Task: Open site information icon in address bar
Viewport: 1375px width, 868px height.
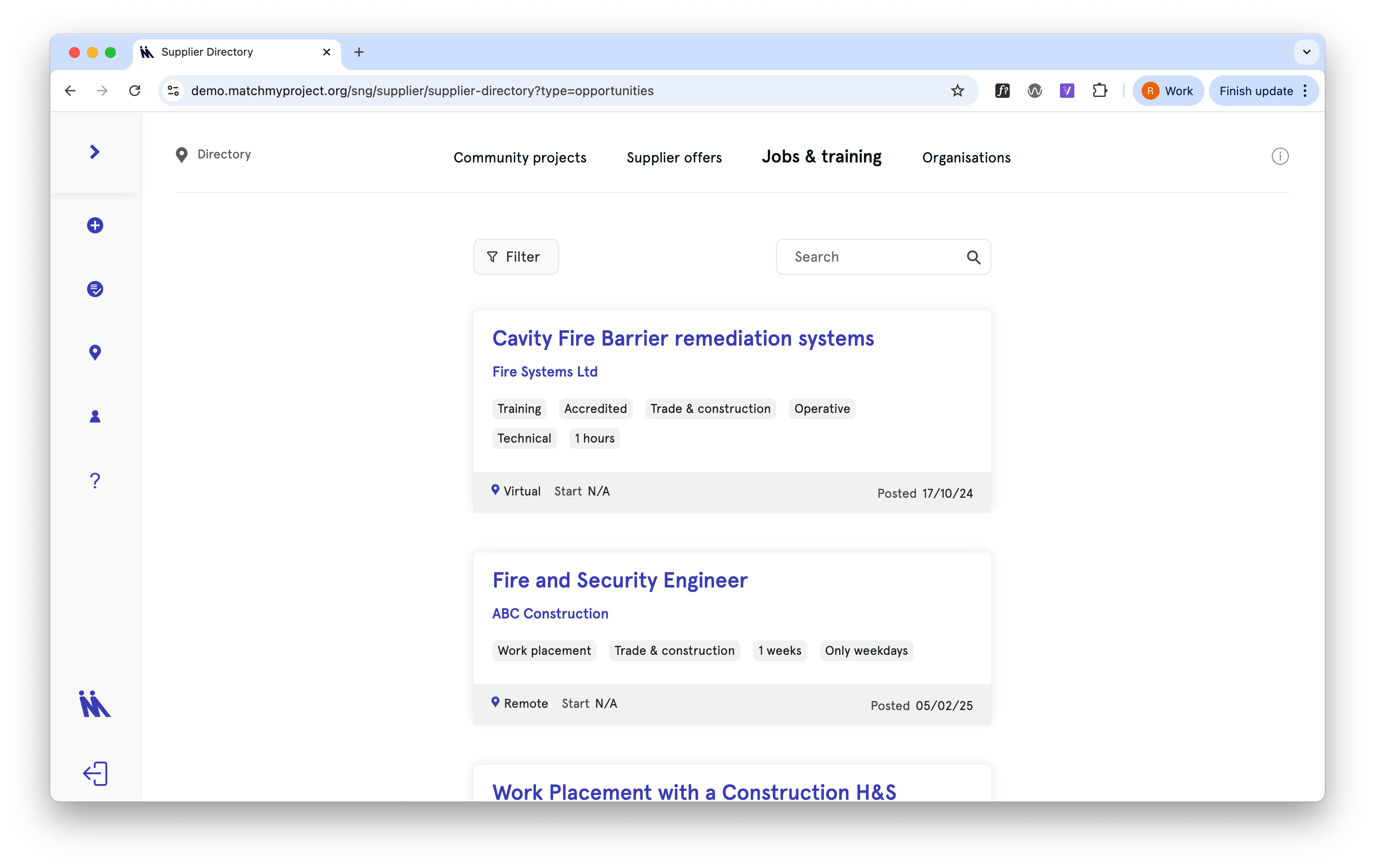Action: click(x=174, y=91)
